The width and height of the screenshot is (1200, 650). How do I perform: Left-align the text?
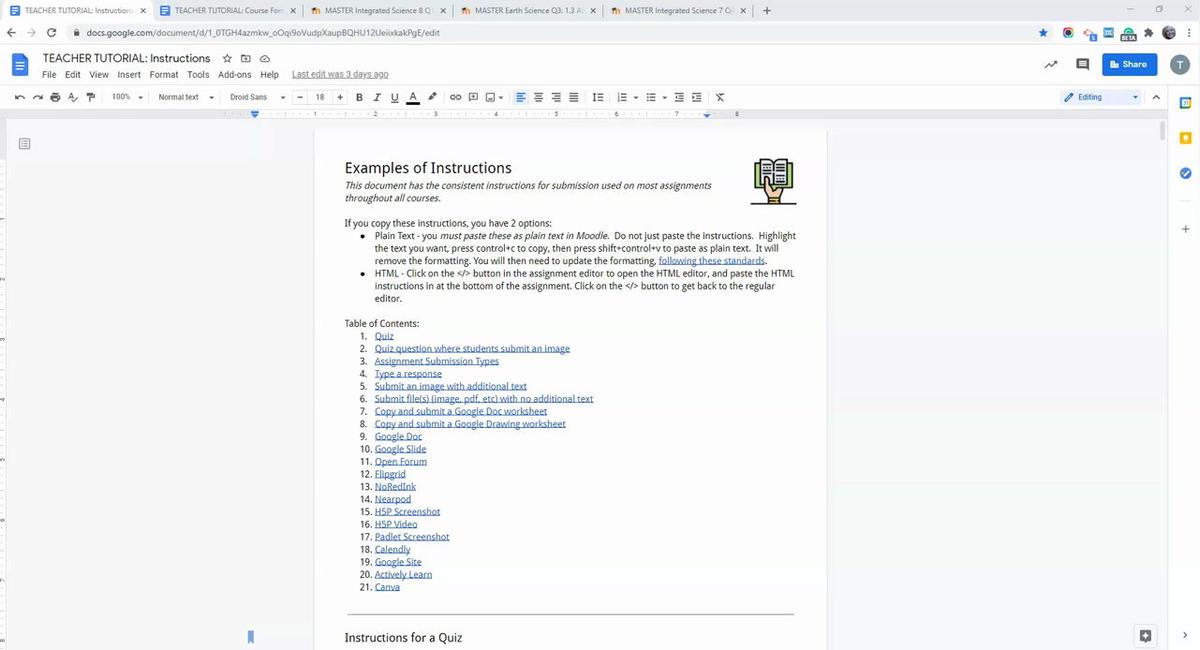(x=520, y=97)
